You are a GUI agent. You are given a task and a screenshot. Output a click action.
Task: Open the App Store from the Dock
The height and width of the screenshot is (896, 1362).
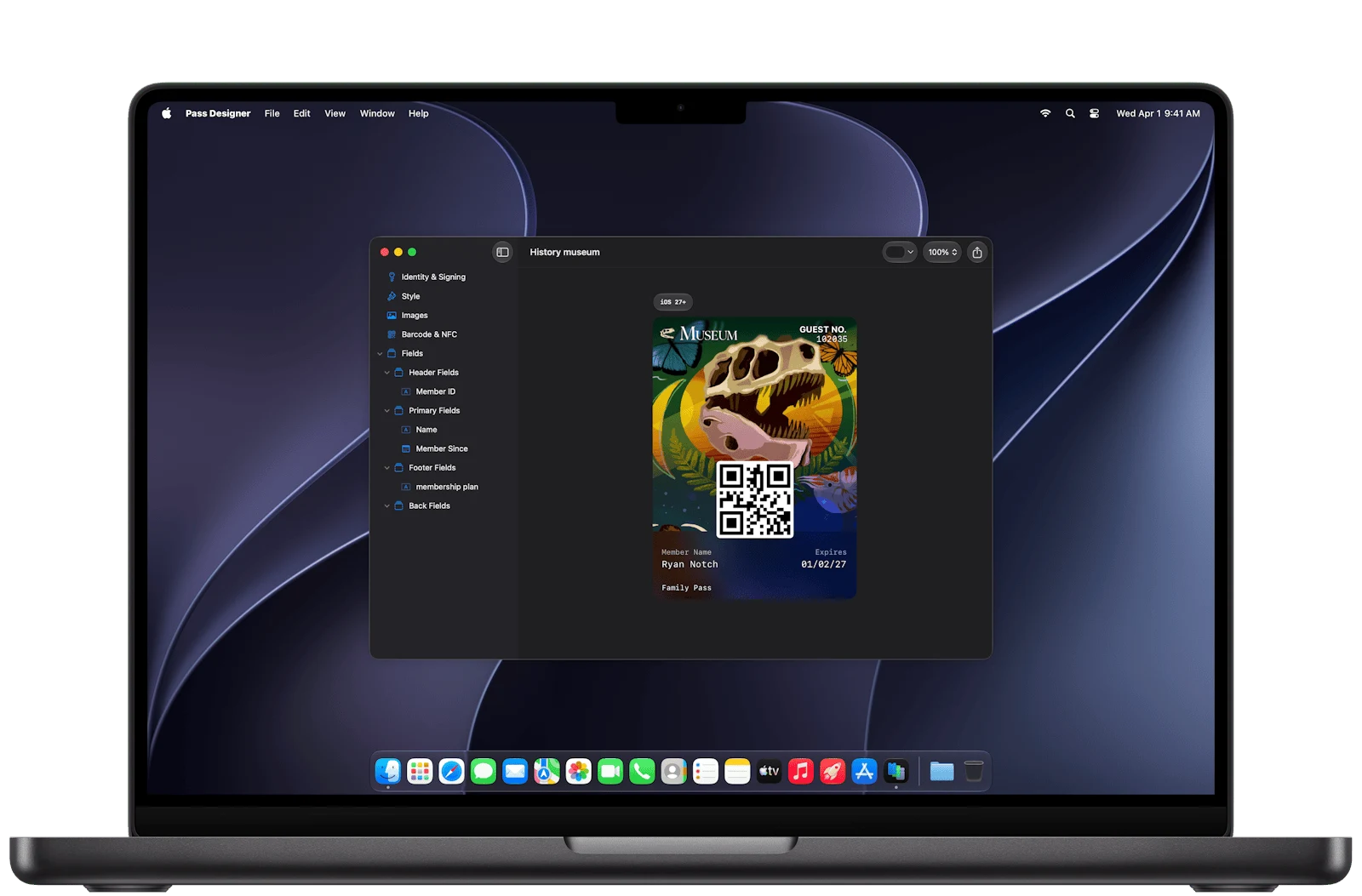tap(864, 772)
